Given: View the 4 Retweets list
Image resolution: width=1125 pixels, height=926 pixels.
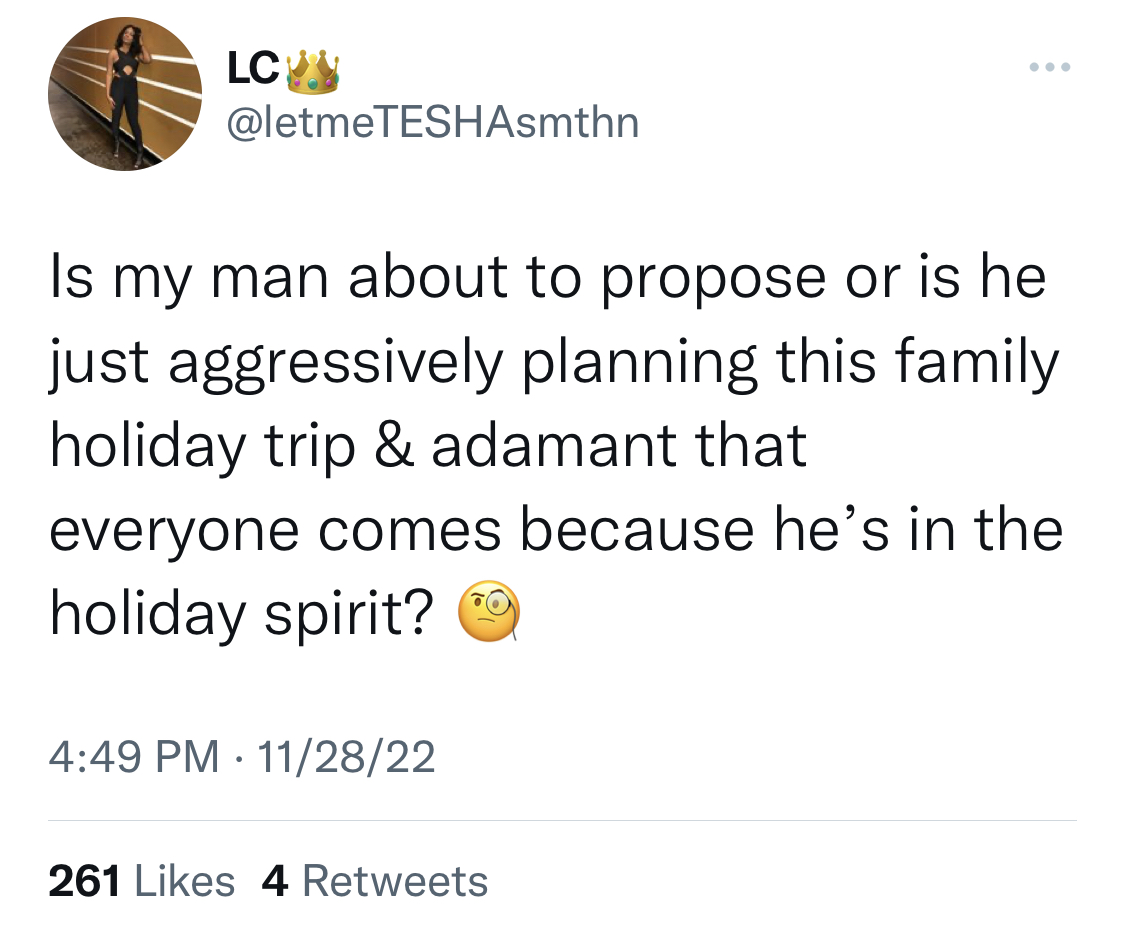Looking at the screenshot, I should [x=375, y=881].
